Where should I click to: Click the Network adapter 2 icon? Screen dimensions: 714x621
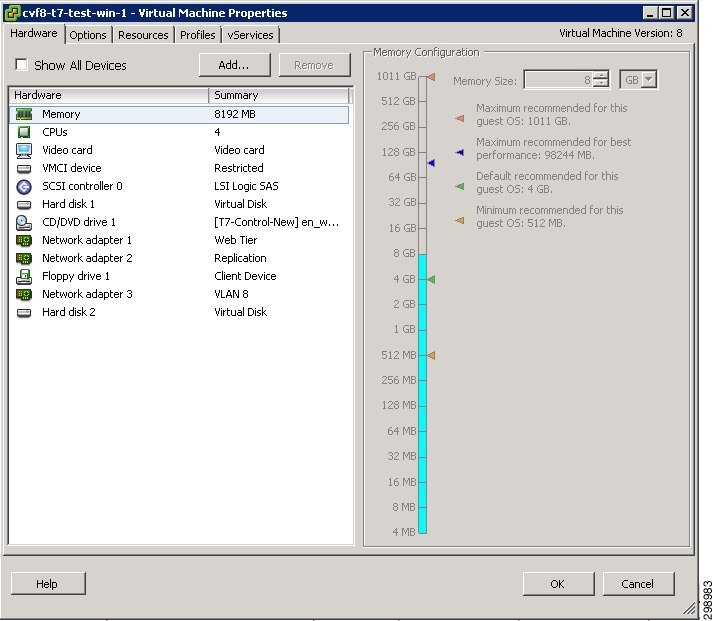coord(24,258)
